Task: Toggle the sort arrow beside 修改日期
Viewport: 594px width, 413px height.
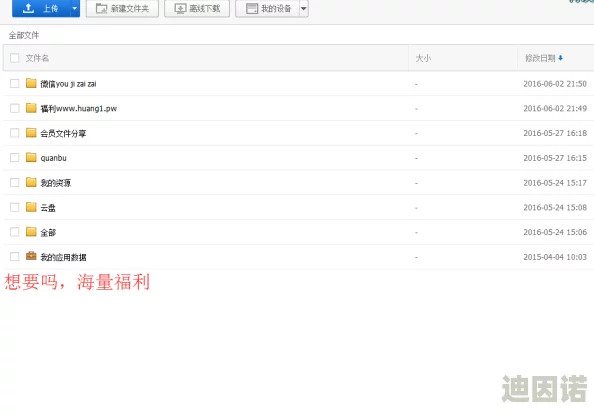Action: click(560, 58)
